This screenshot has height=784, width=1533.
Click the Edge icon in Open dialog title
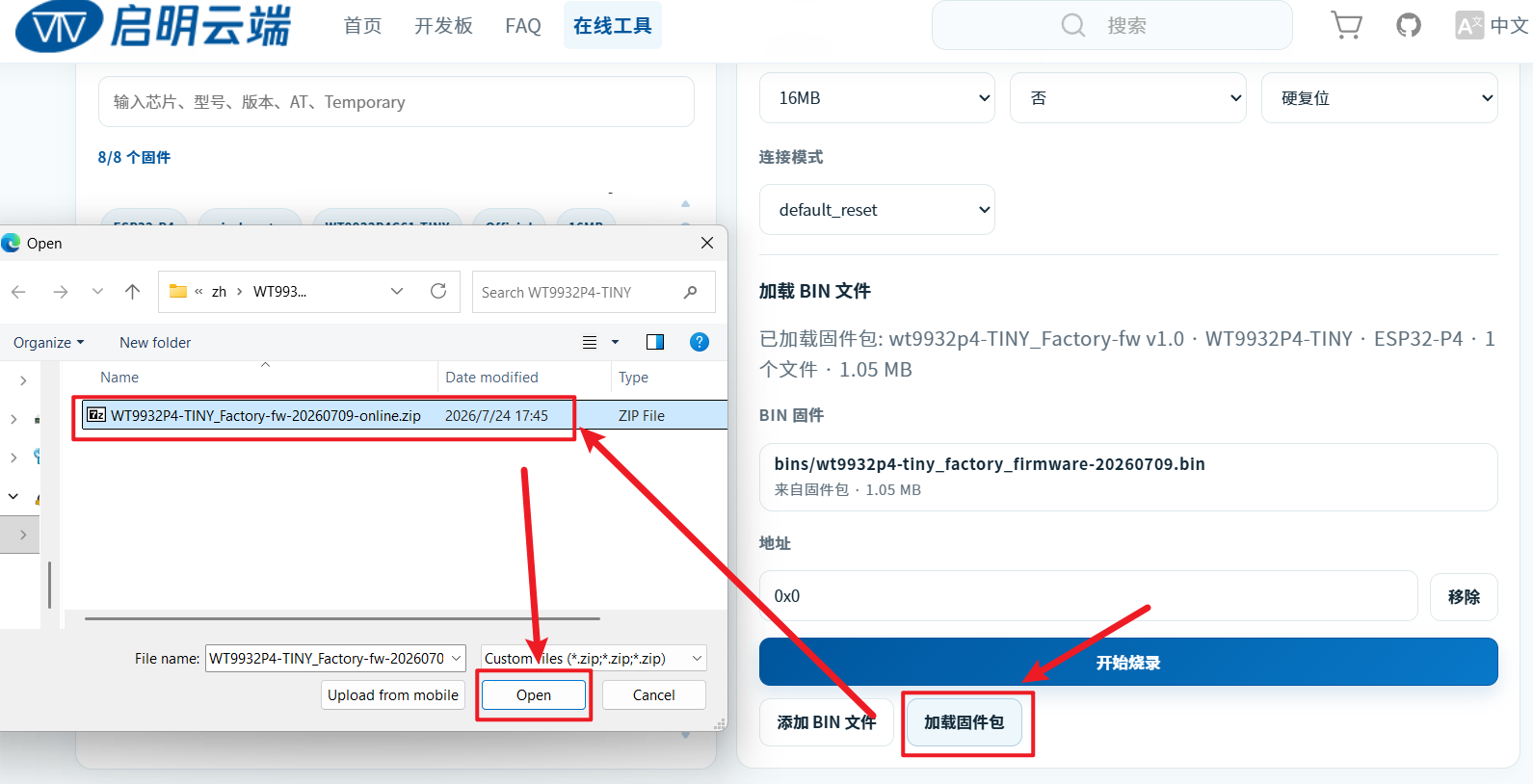tap(12, 243)
